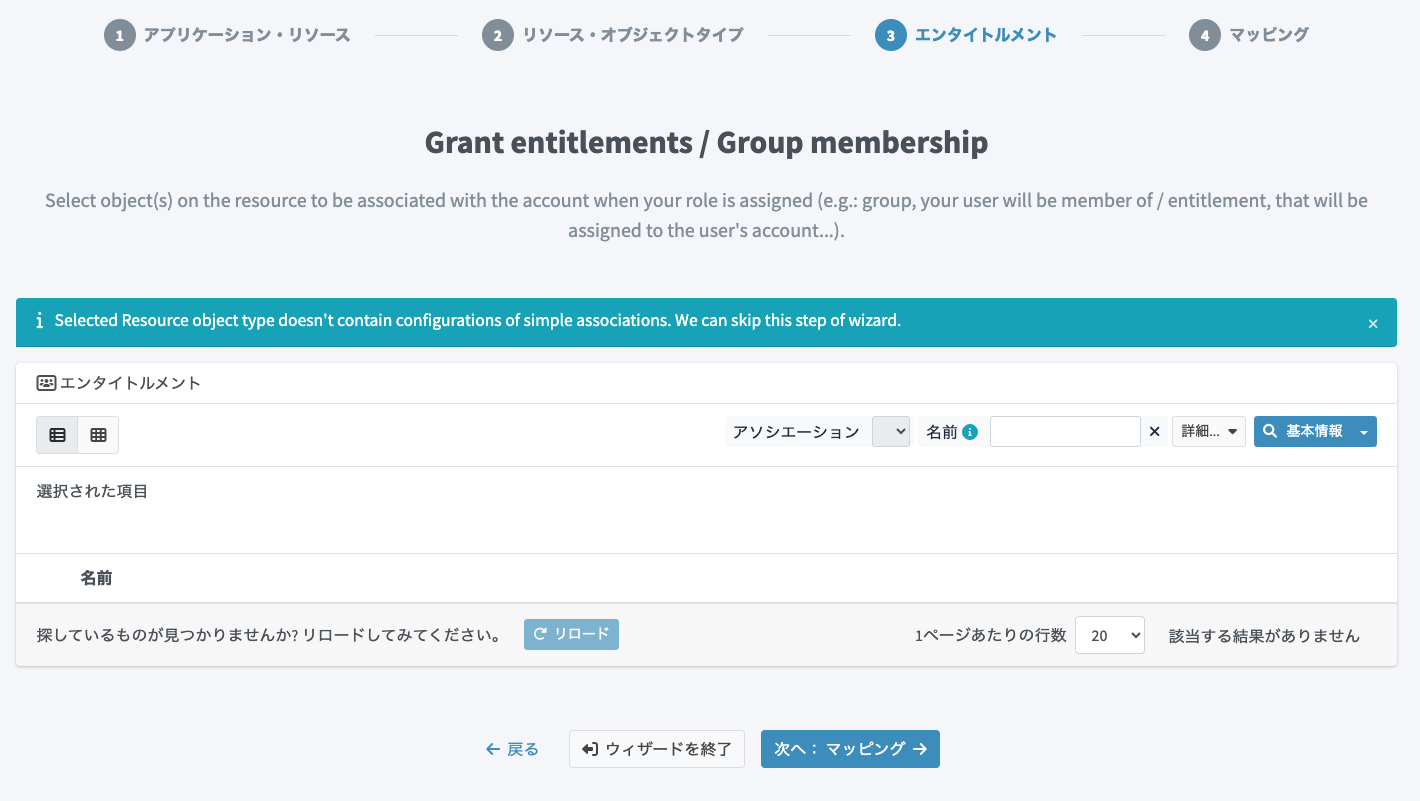Image resolution: width=1420 pixels, height=801 pixels.
Task: Click the info icon next to 名前
Action: point(969,432)
